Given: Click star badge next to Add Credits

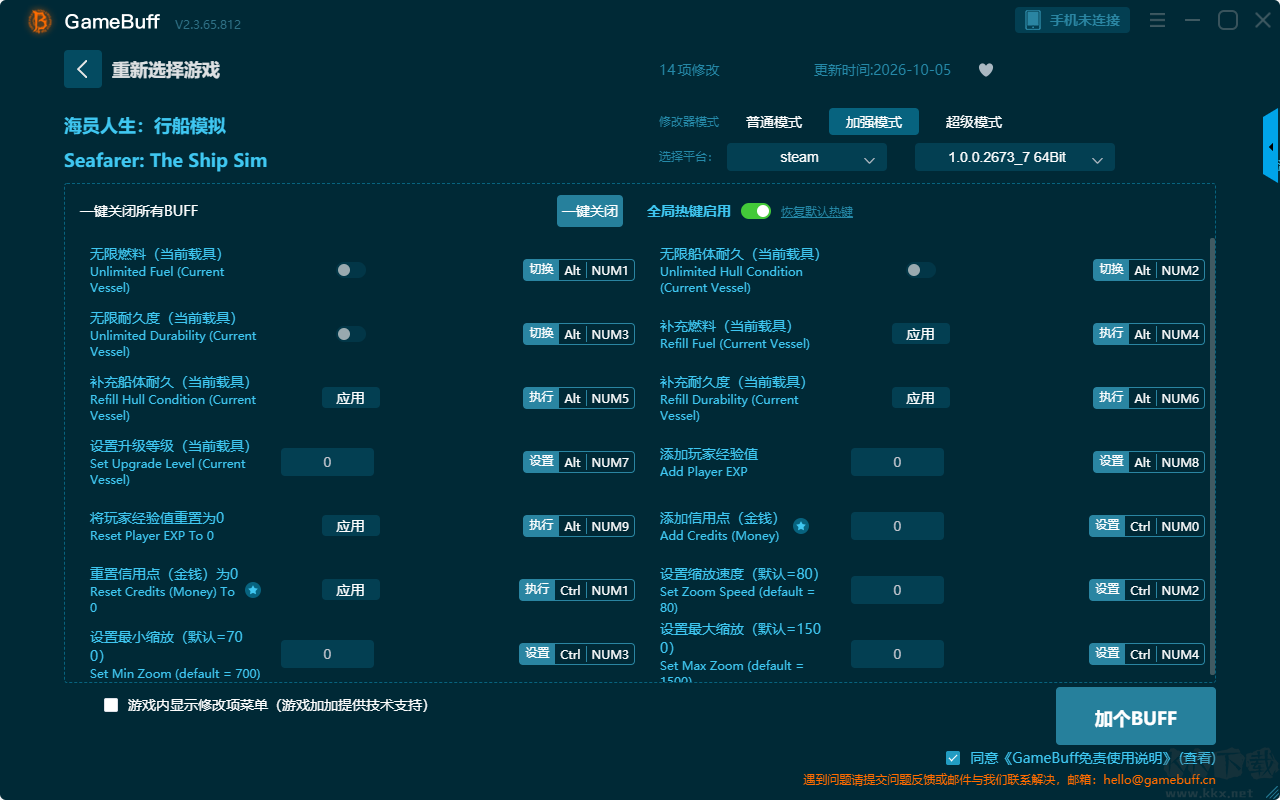Looking at the screenshot, I should [x=801, y=526].
